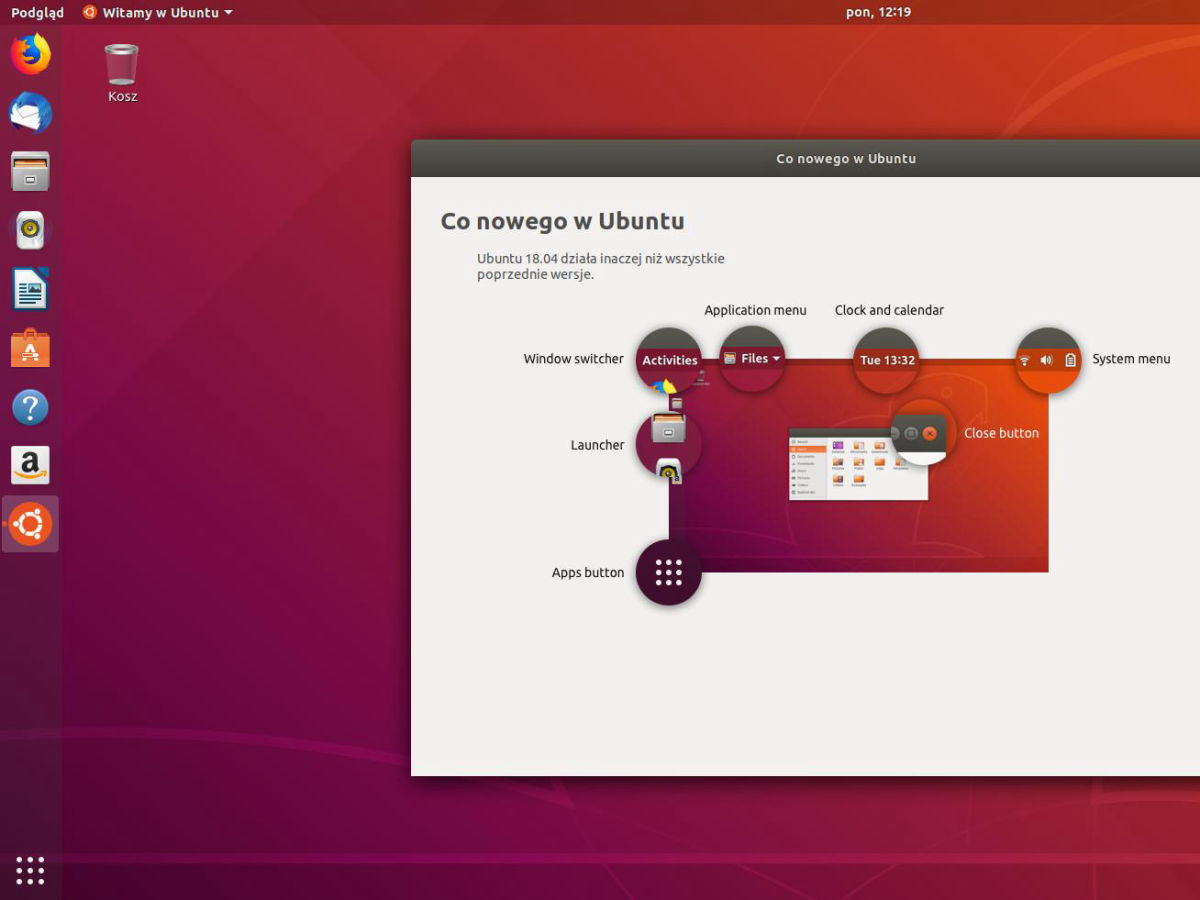The width and height of the screenshot is (1200, 900).
Task: Expand the Witamy w Ubuntu app menu
Action: [158, 13]
